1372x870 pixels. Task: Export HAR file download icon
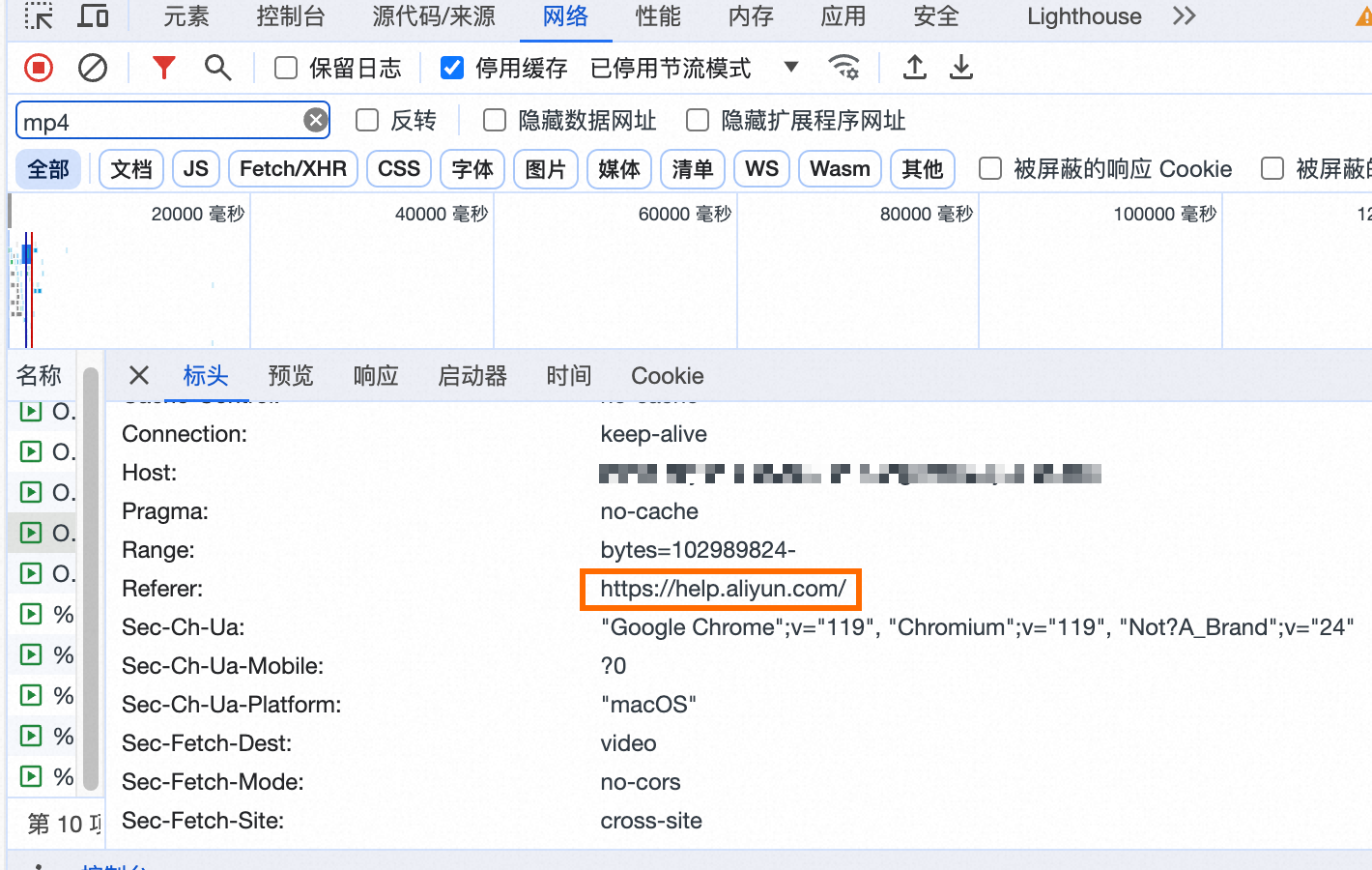(961, 68)
